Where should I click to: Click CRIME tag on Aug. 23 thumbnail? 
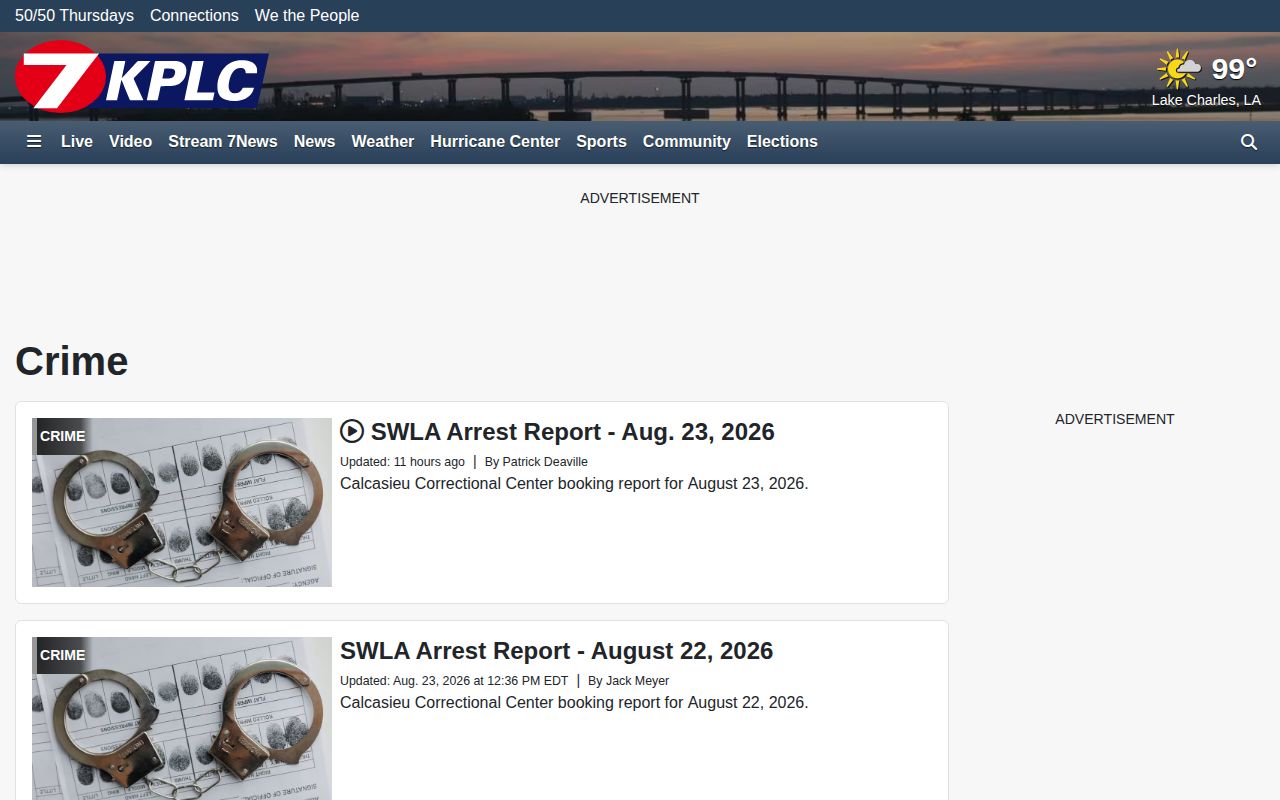point(62,436)
